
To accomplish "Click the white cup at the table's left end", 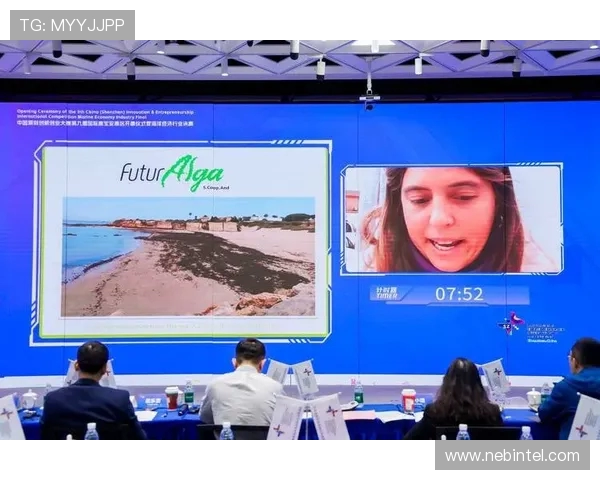I will [30, 399].
